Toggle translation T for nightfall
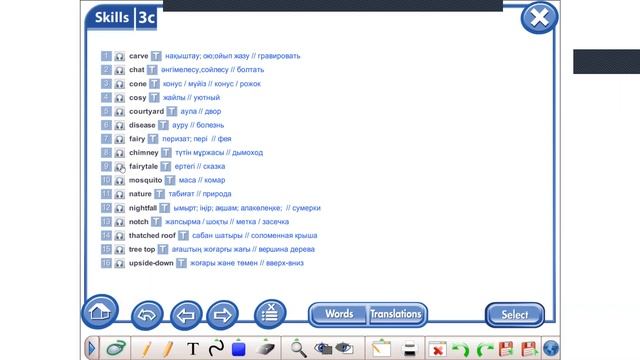Screen dimensions: 640x360 point(164,208)
